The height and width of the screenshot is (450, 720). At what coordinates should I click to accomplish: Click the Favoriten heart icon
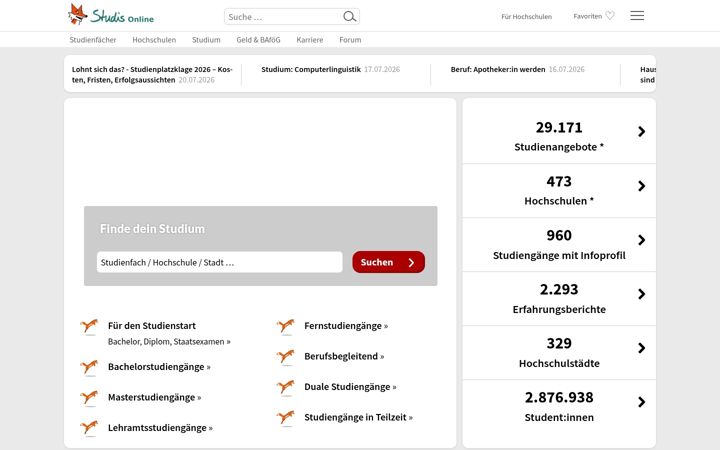pos(610,16)
